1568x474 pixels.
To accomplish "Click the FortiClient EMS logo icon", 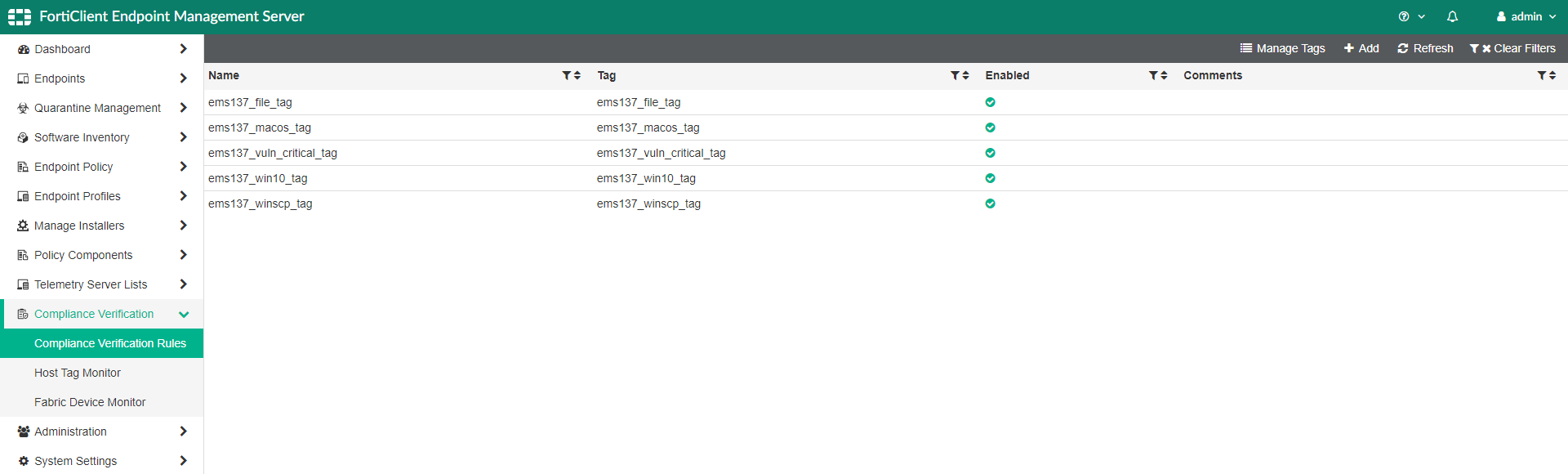I will tap(20, 16).
